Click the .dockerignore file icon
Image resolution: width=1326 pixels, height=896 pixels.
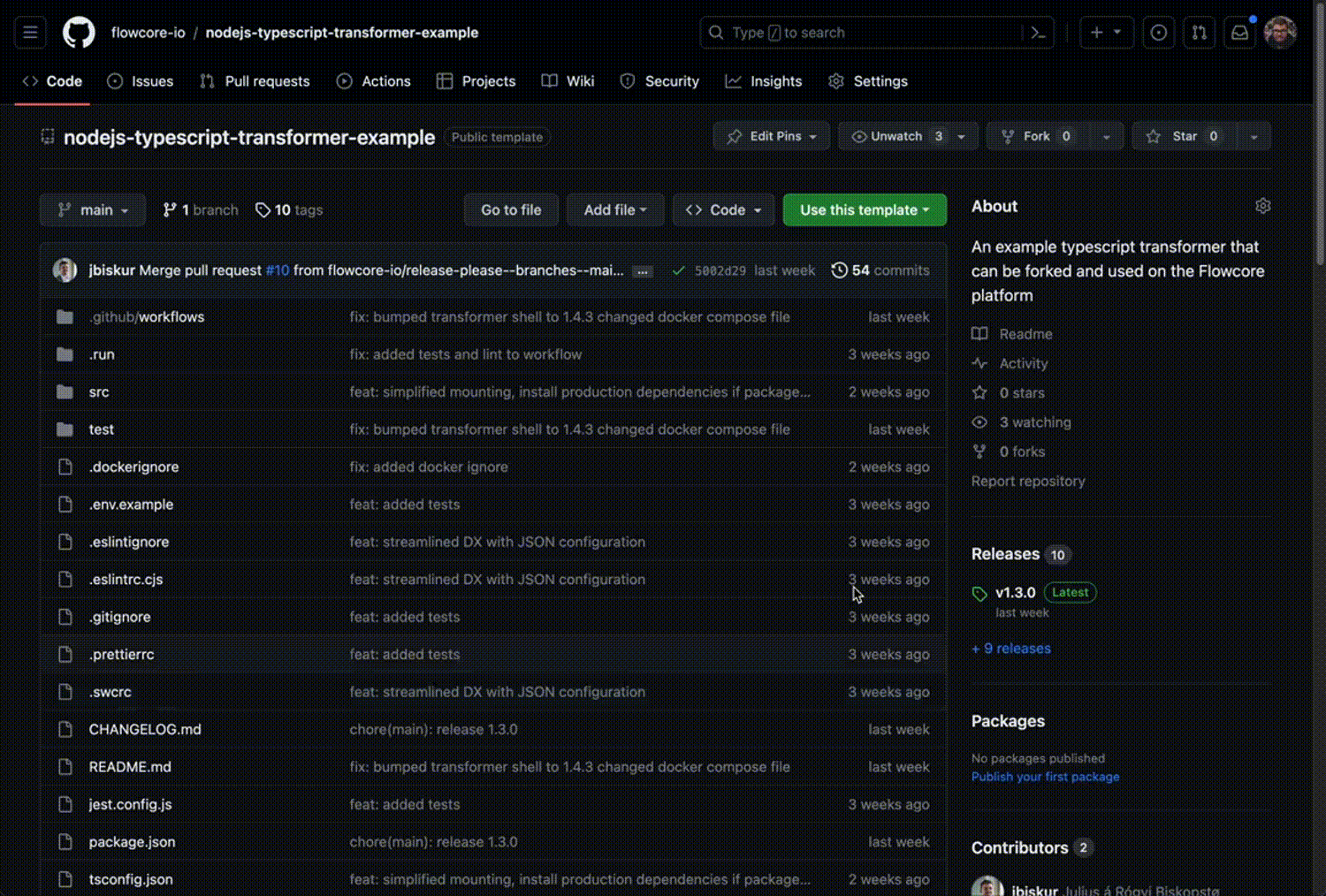65,467
